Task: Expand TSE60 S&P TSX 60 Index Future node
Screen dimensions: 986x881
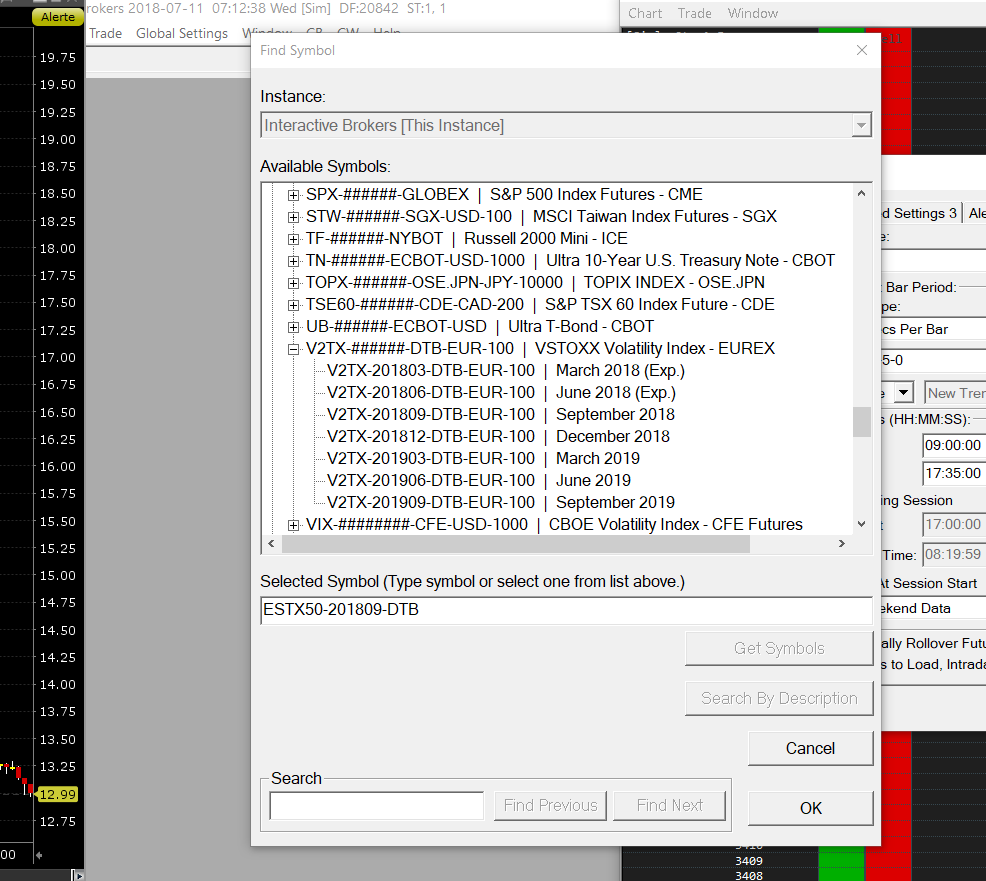Action: [293, 305]
